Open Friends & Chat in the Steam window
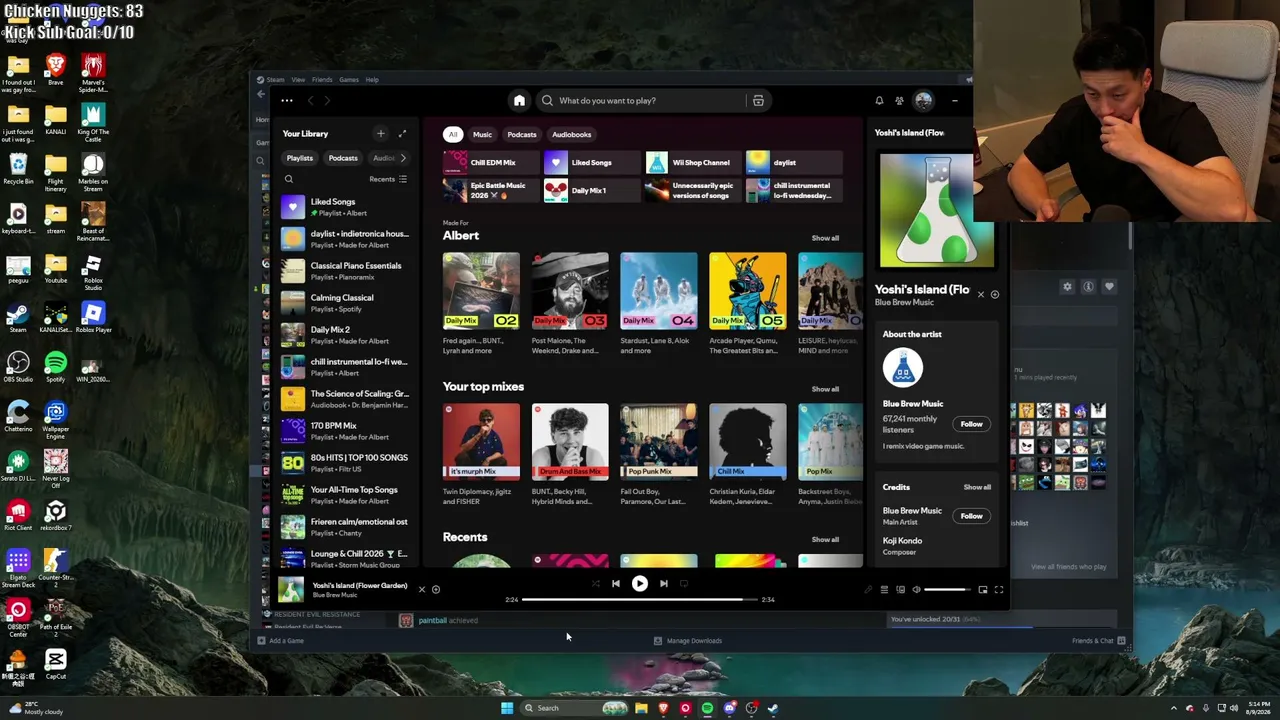The image size is (1280, 720). pyautogui.click(x=1099, y=641)
